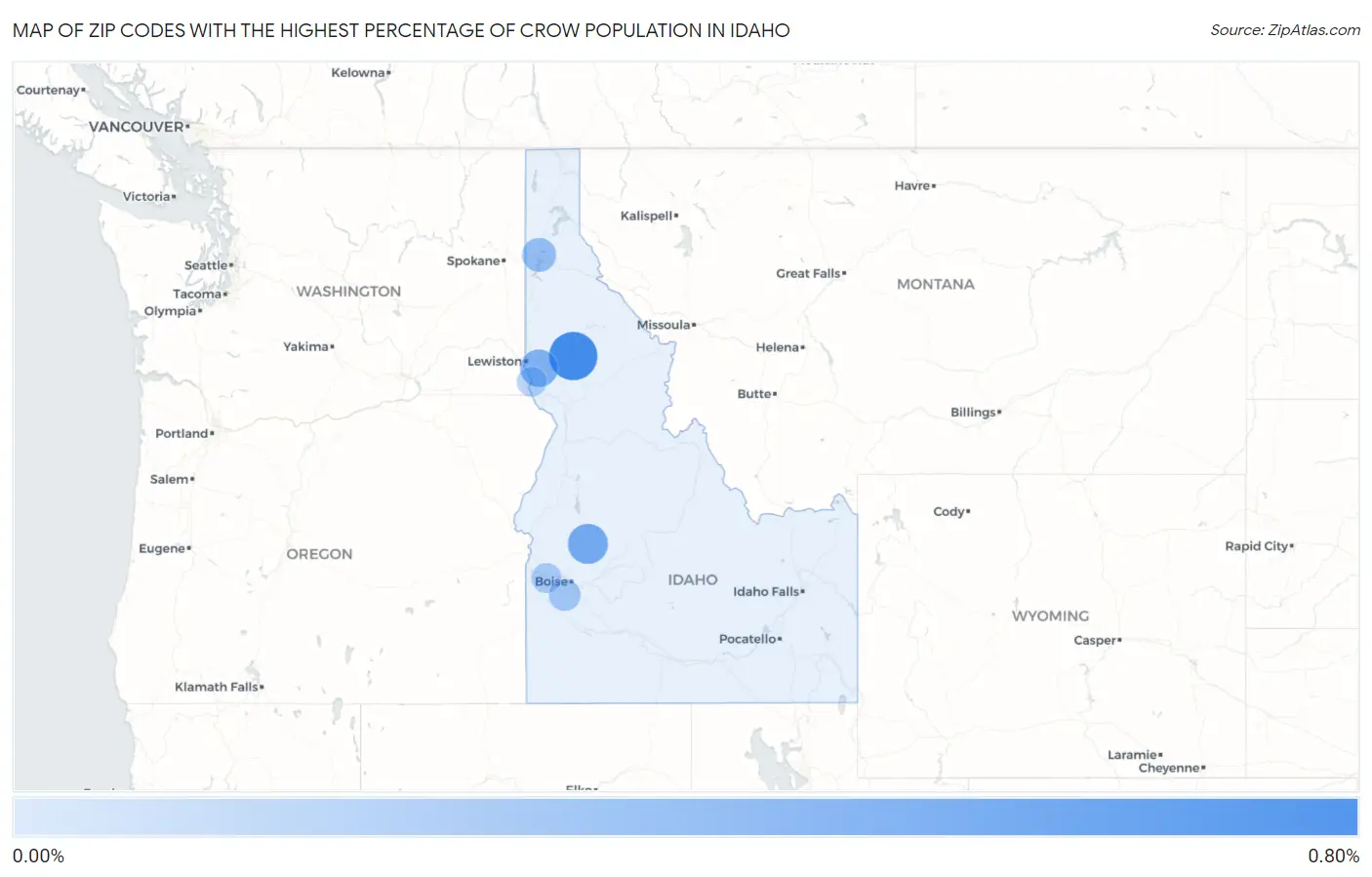
Task: Click the Spokane city label
Action: pyautogui.click(x=473, y=260)
